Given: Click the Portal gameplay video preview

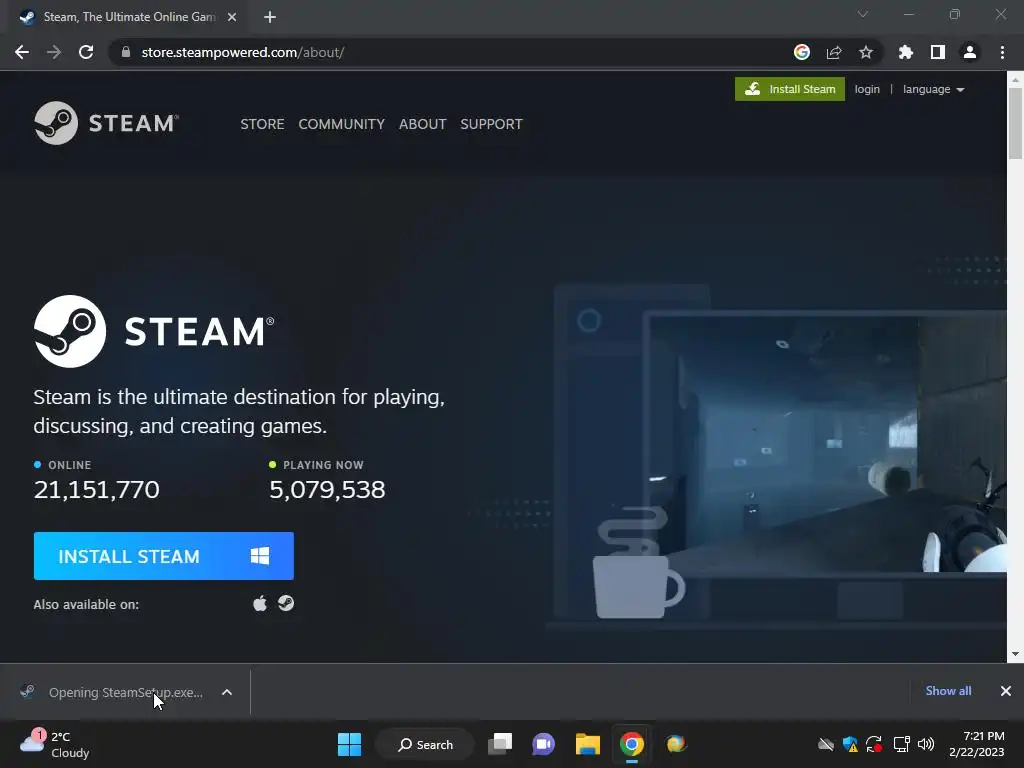Looking at the screenshot, I should click(826, 445).
